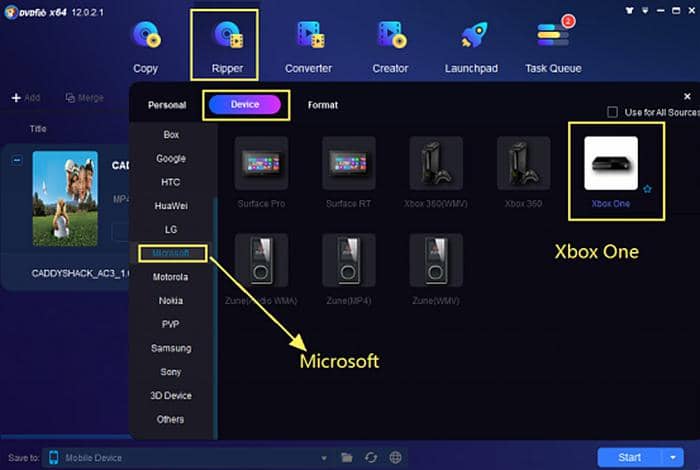Open the Copy module
This screenshot has width=700, height=470.
146,47
